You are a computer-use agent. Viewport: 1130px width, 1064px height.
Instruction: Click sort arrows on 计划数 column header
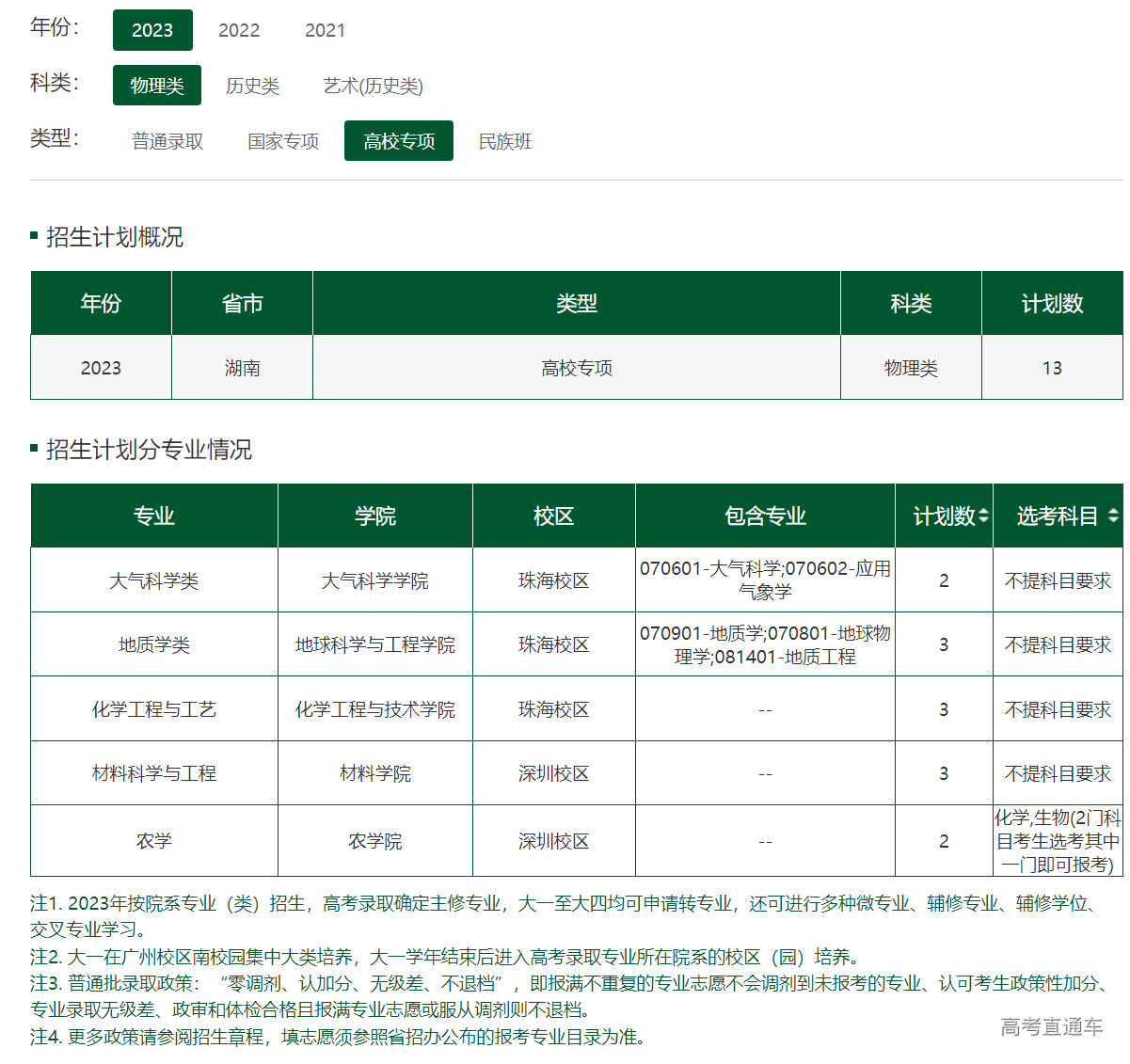(x=983, y=516)
